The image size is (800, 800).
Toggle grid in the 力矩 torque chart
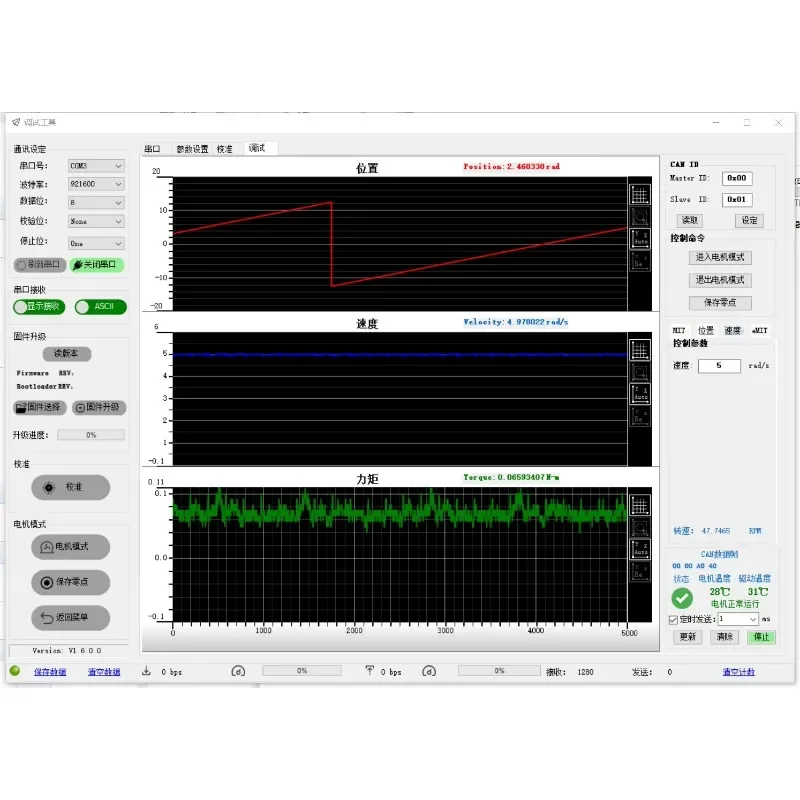tap(640, 506)
